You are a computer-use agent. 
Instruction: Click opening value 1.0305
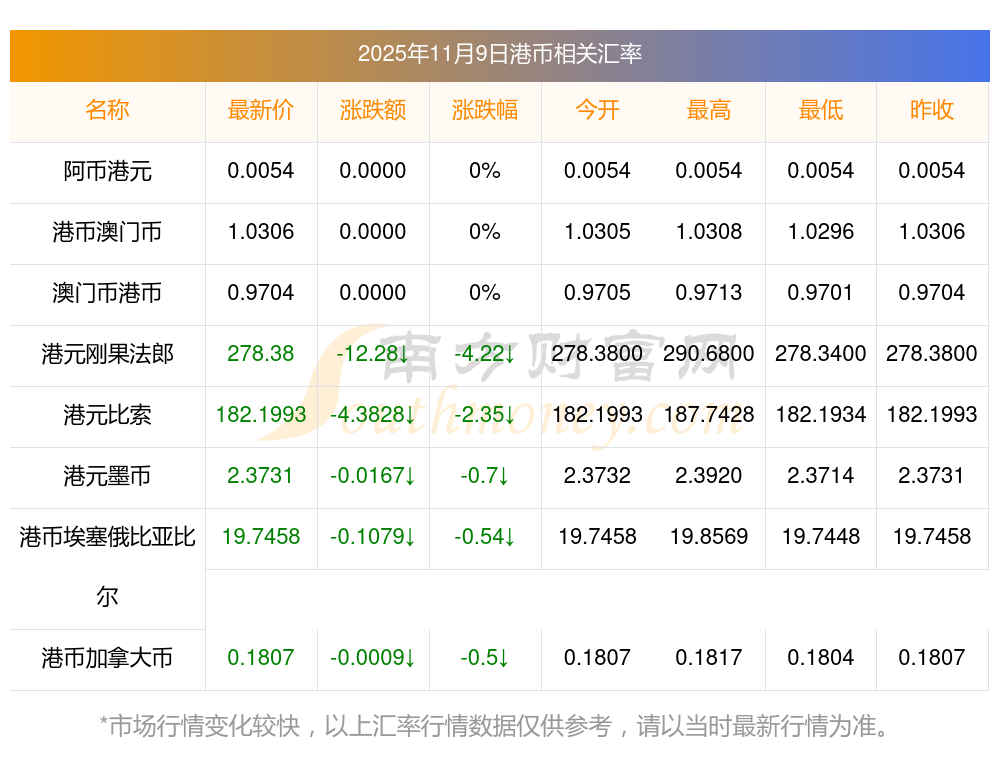tap(597, 232)
